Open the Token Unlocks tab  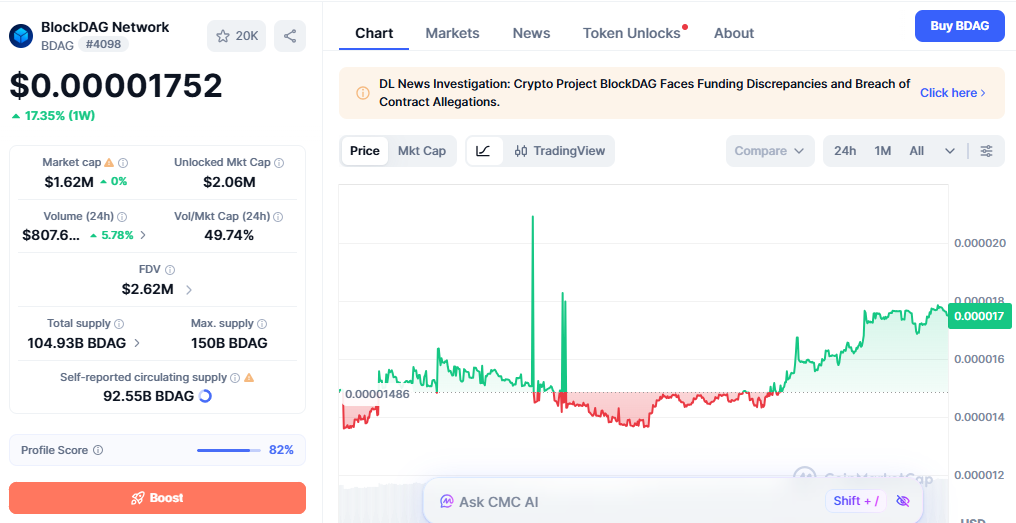tap(632, 33)
